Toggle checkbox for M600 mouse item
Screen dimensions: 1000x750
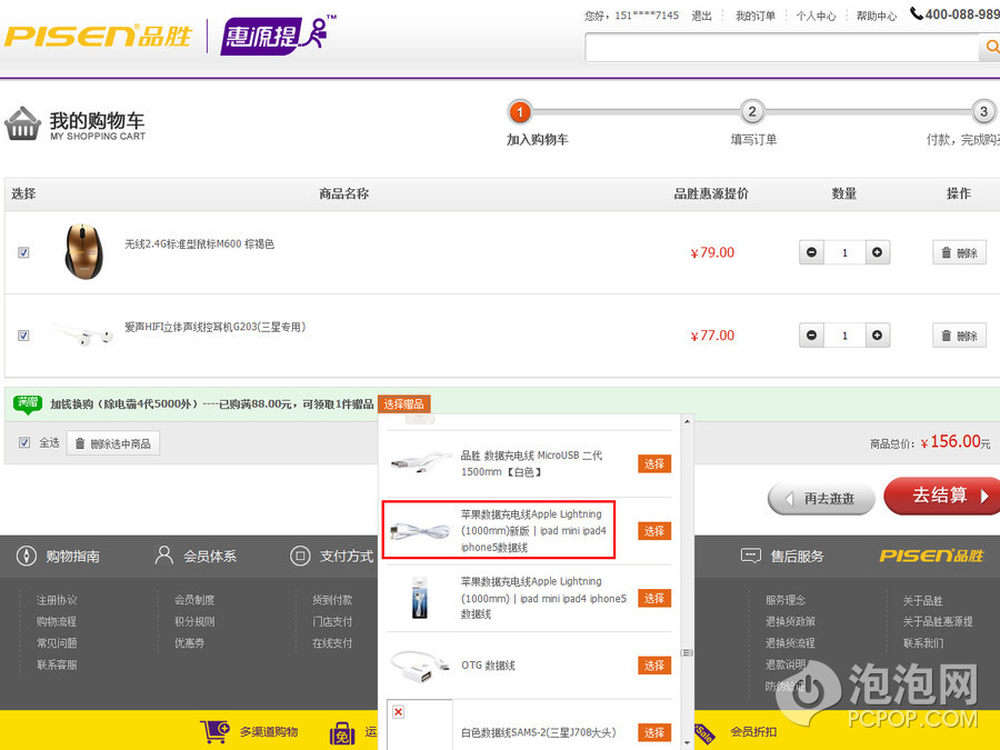(24, 253)
